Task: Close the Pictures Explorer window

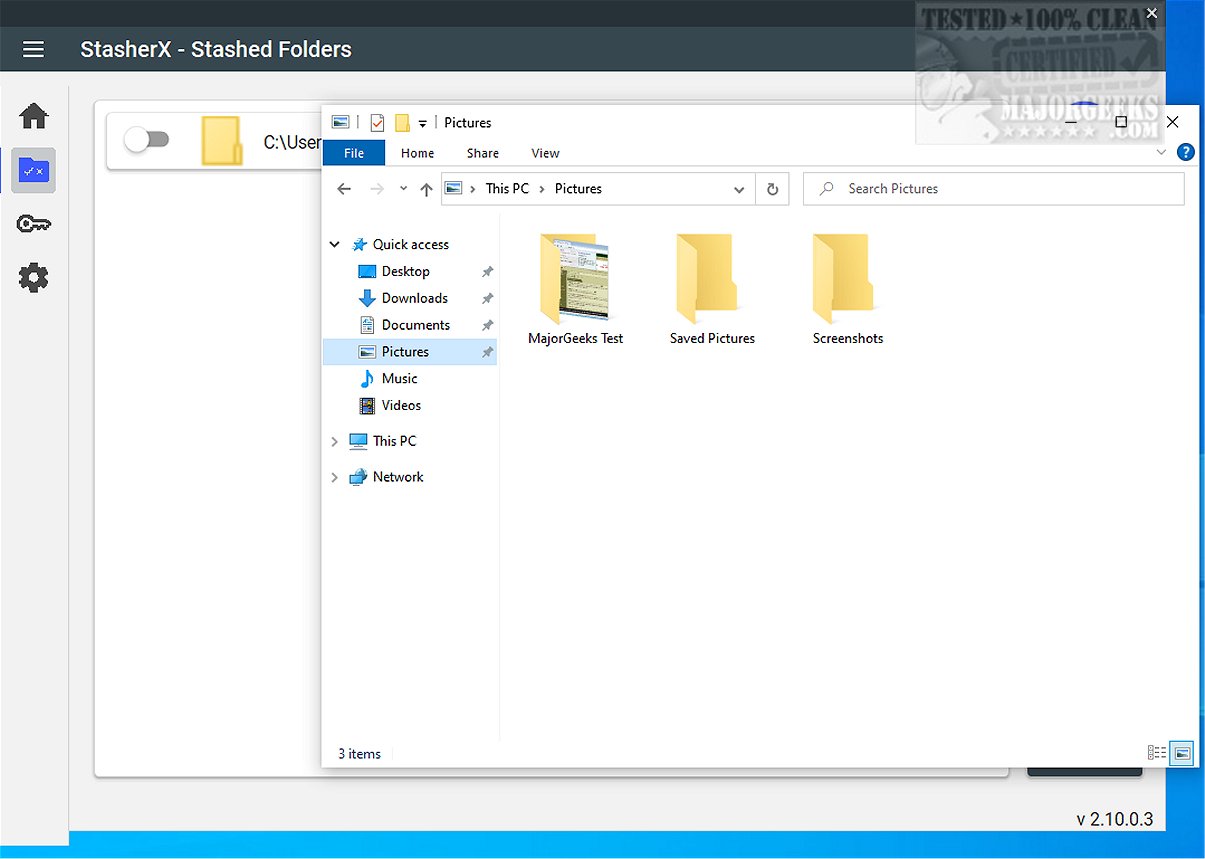Action: click(1173, 122)
